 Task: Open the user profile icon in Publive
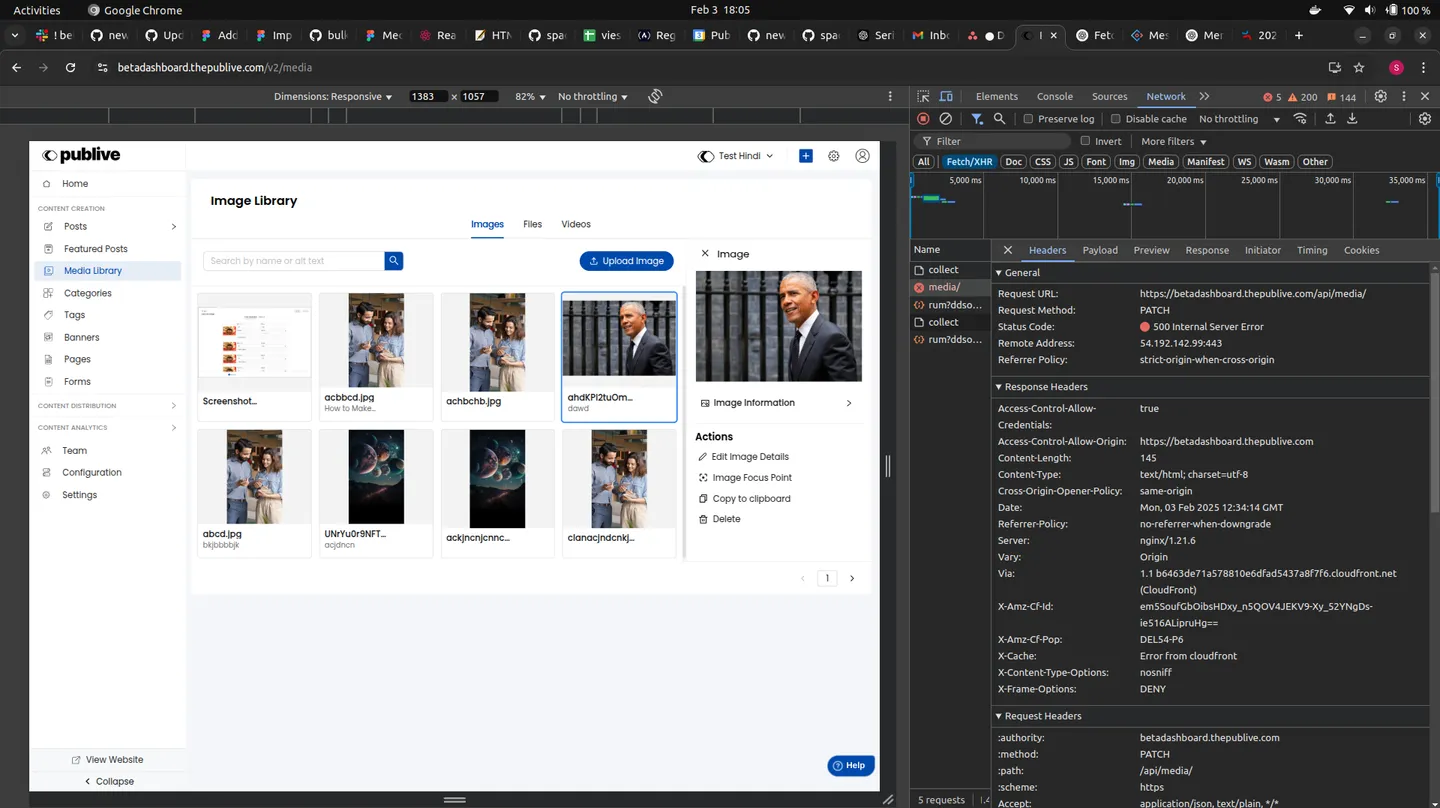coord(862,156)
